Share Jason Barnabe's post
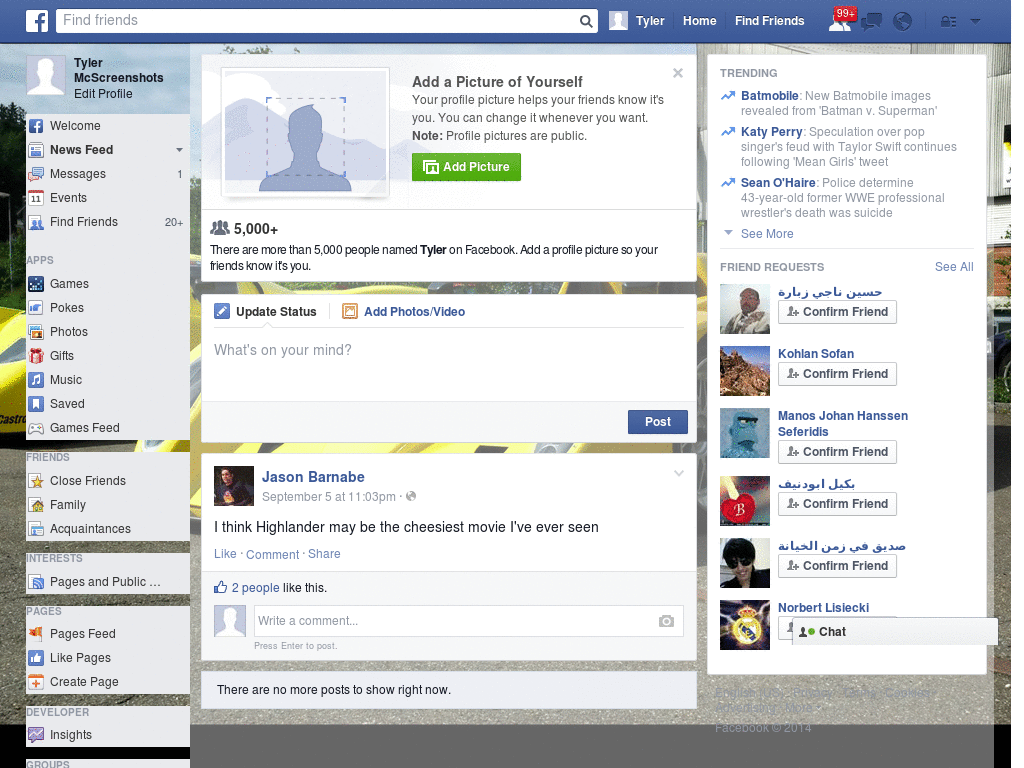Viewport: 1024px width, 768px height. tap(324, 554)
